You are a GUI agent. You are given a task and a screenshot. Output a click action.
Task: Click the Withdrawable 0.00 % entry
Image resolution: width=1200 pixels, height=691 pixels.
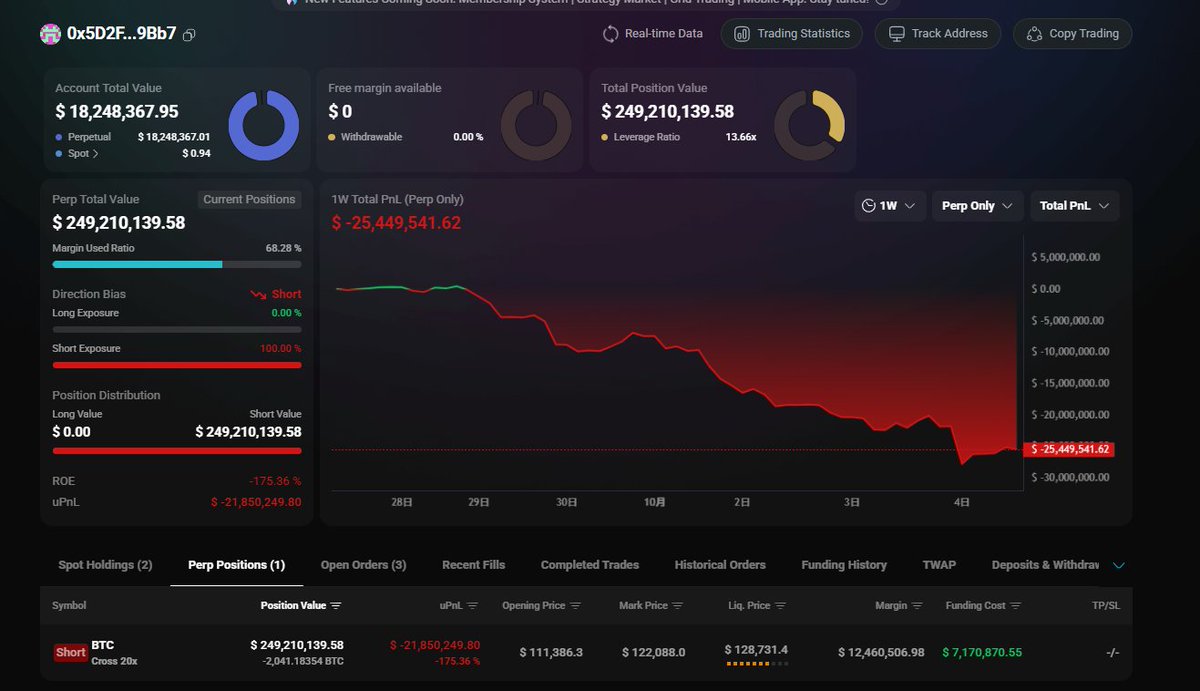(x=405, y=137)
